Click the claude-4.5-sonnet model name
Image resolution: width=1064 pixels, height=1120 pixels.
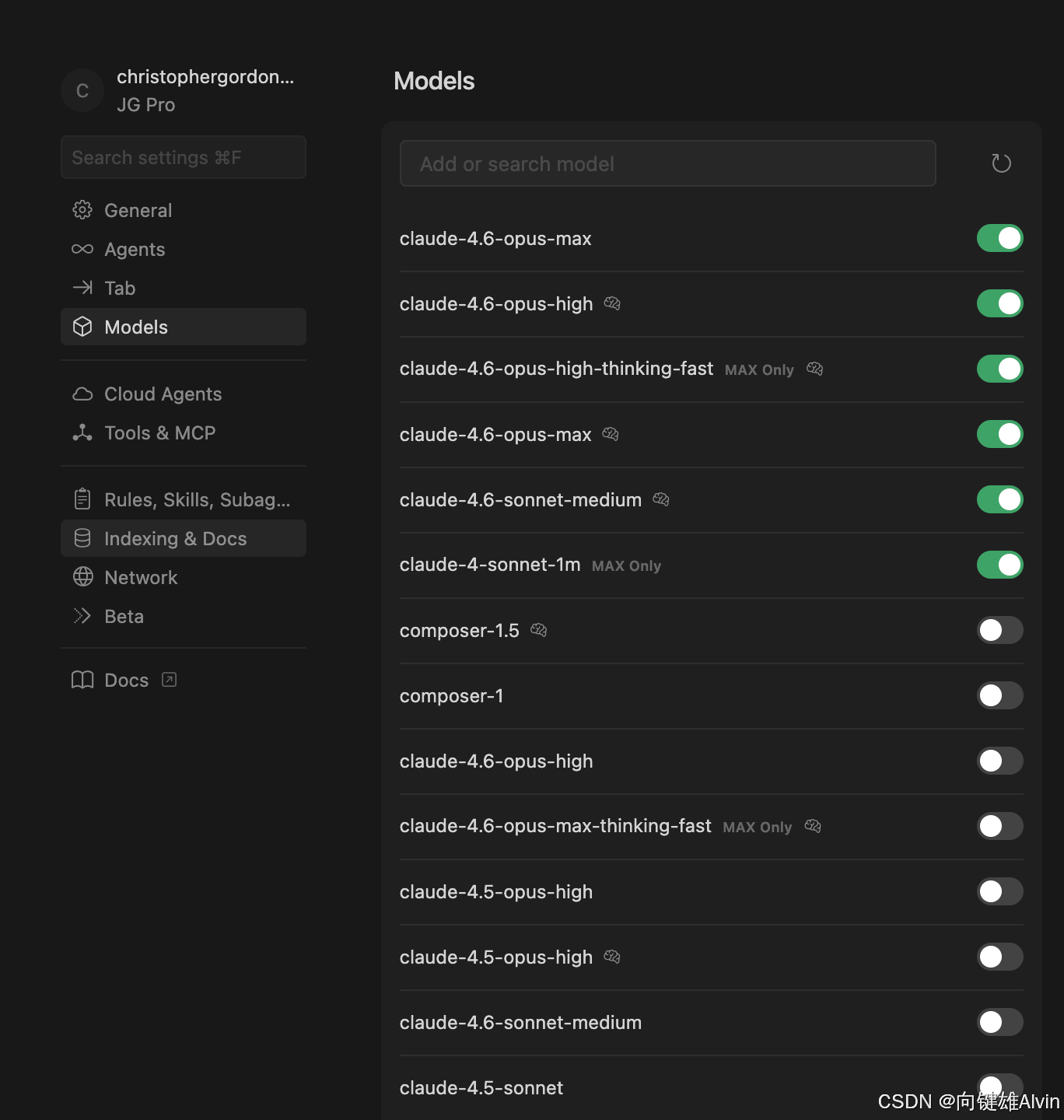click(481, 1087)
